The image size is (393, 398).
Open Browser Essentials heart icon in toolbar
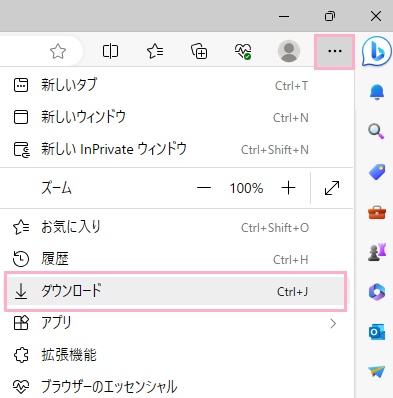(243, 52)
